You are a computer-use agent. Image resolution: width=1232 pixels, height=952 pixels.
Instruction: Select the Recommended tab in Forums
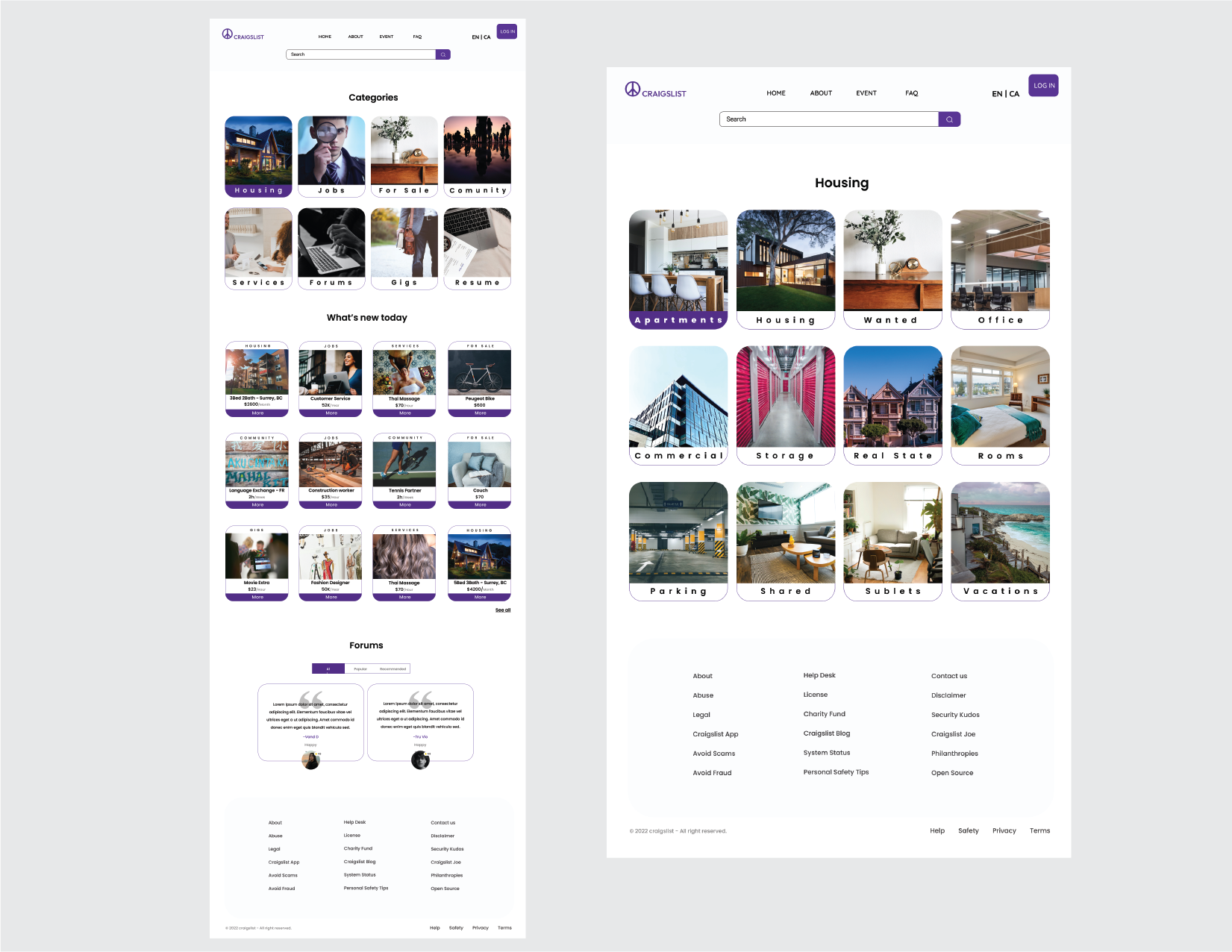(x=393, y=668)
